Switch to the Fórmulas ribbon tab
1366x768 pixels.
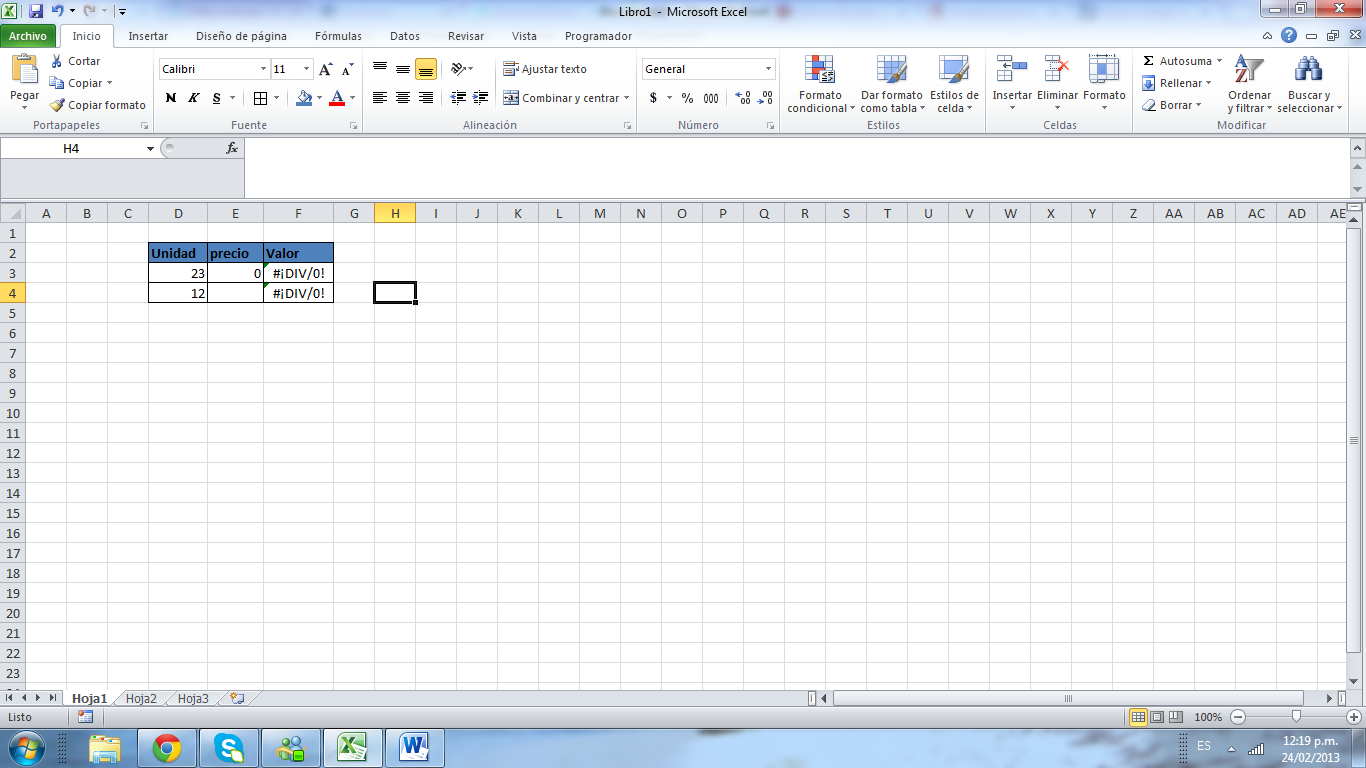click(x=338, y=36)
